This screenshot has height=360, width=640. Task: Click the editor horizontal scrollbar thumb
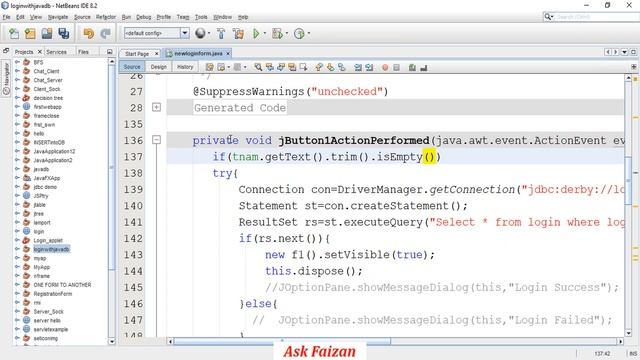click(282, 341)
